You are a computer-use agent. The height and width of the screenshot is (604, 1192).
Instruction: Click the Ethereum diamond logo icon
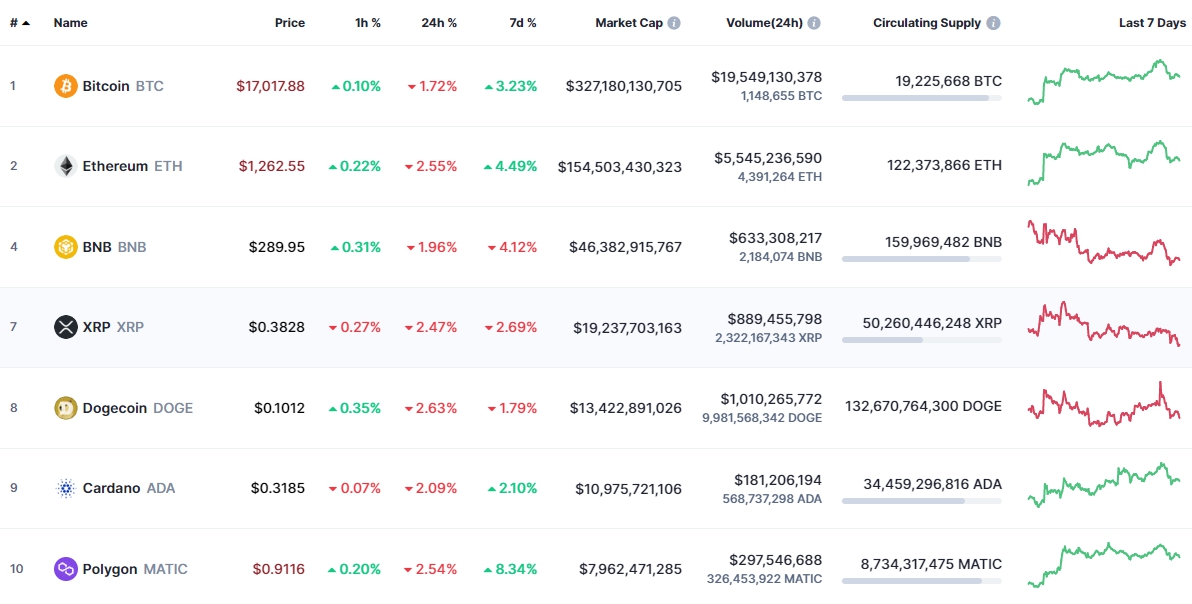(x=66, y=166)
